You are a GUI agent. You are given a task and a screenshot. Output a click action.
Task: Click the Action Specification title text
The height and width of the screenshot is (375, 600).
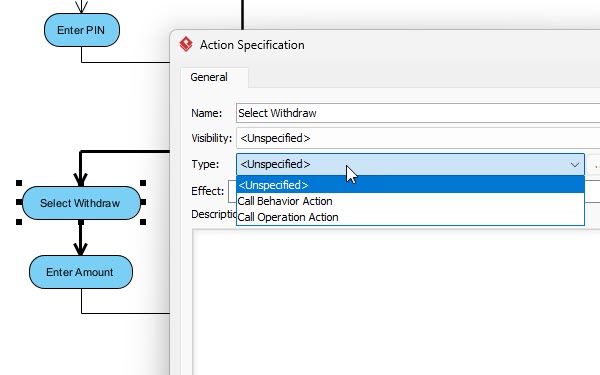(252, 45)
